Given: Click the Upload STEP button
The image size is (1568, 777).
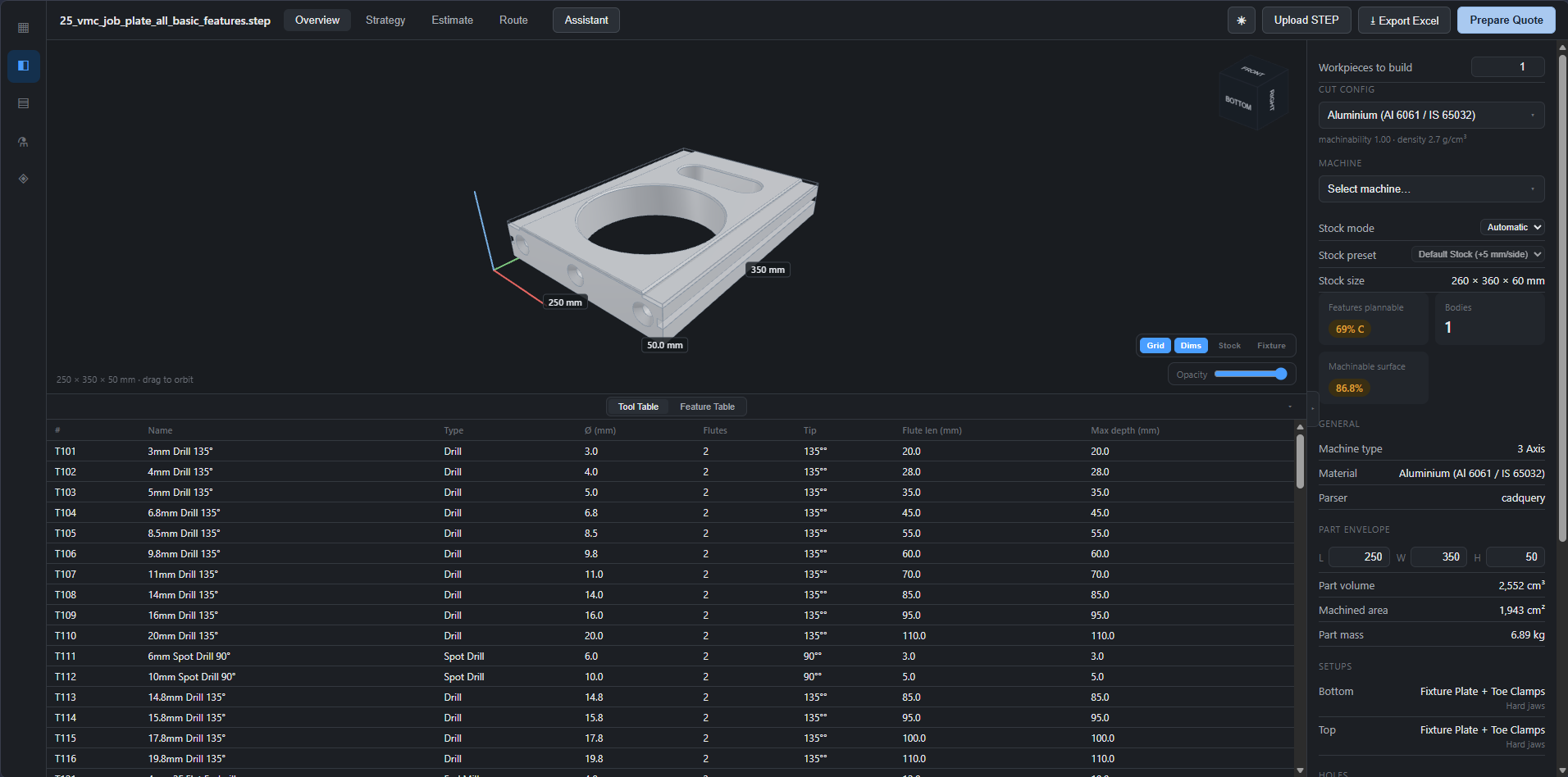Looking at the screenshot, I should (x=1306, y=20).
